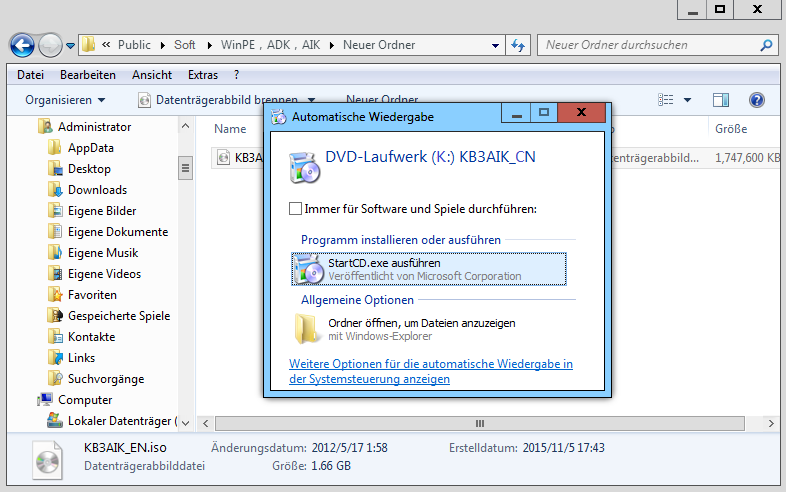Open the Datenträgerabbild brennen dropdown arrow
786x492 pixels.
pyautogui.click(x=311, y=100)
